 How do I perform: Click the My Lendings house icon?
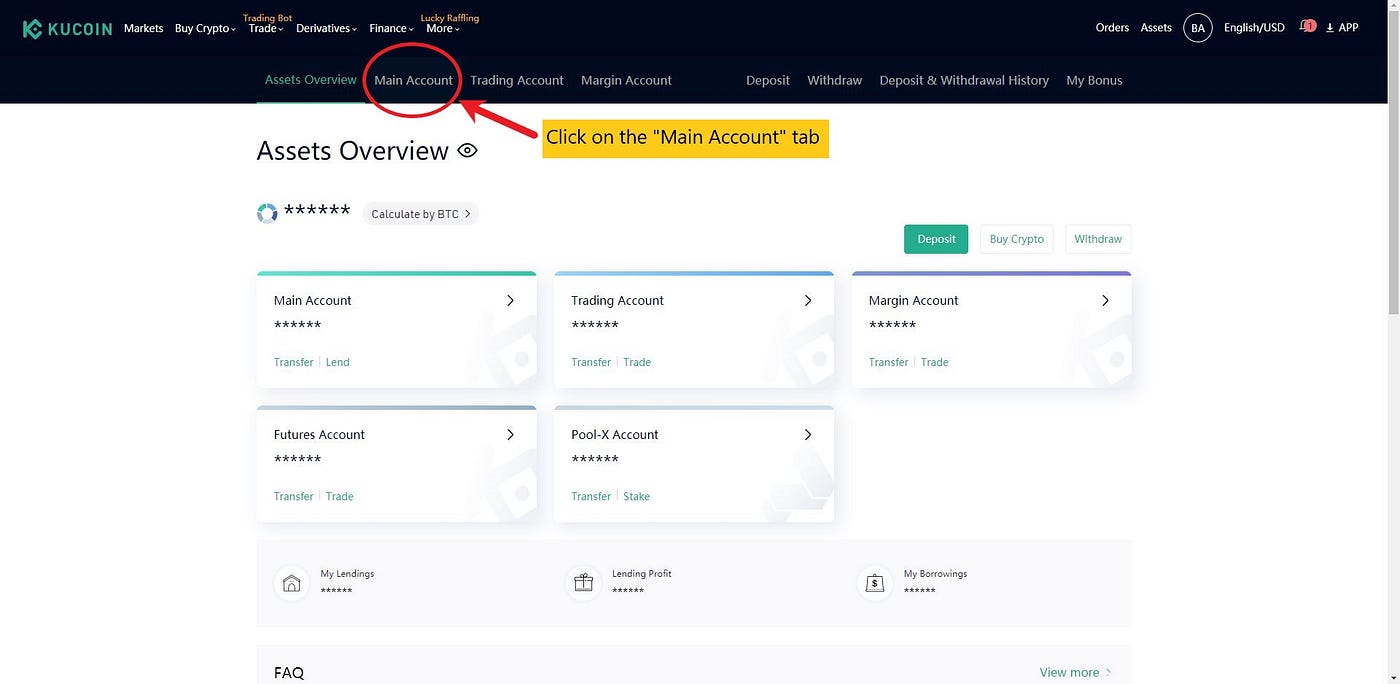coord(291,583)
